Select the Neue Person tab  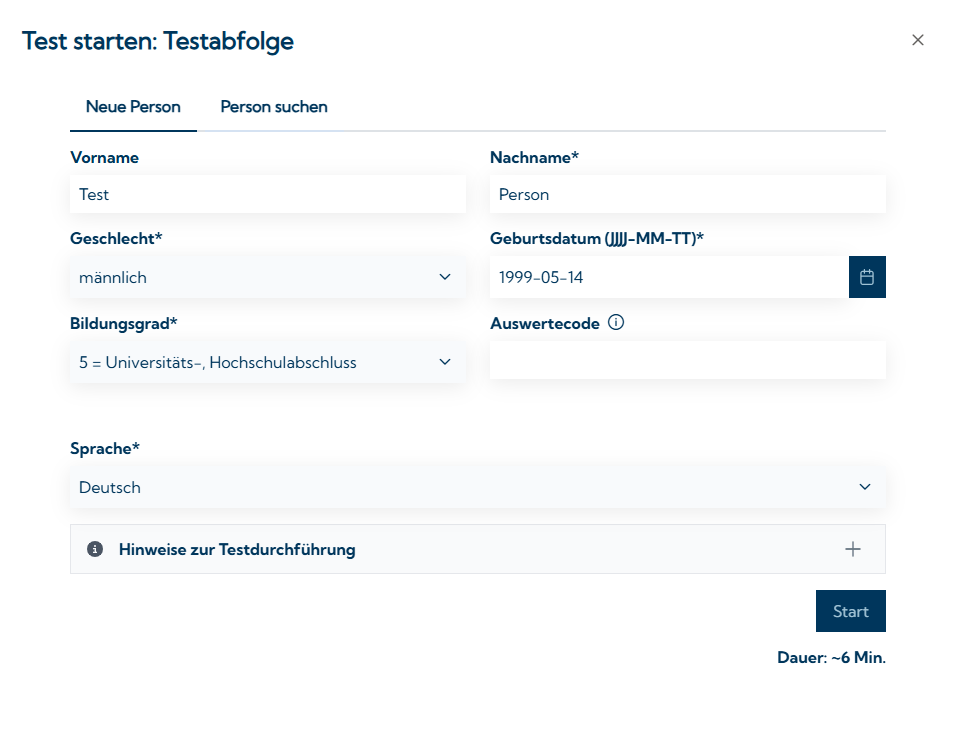coord(133,107)
